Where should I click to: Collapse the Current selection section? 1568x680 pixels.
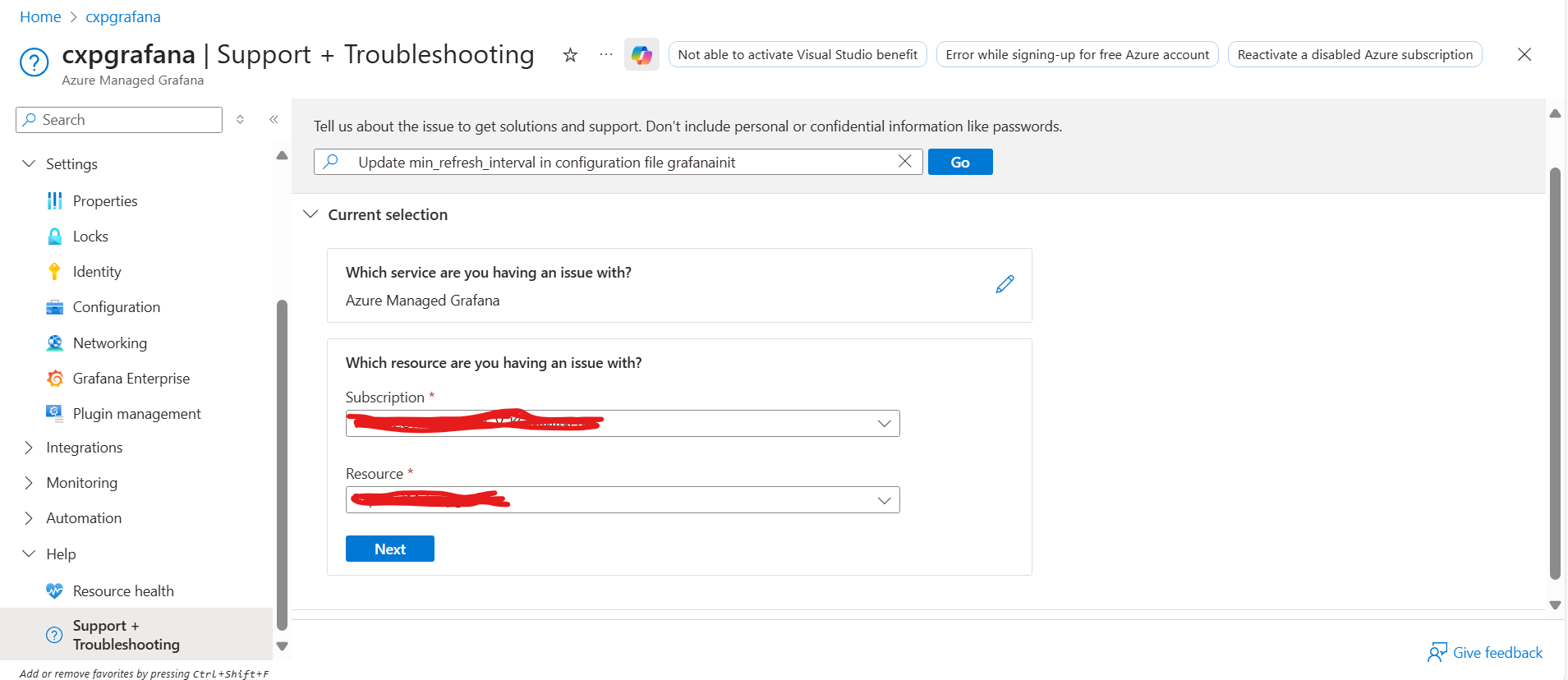[x=310, y=214]
